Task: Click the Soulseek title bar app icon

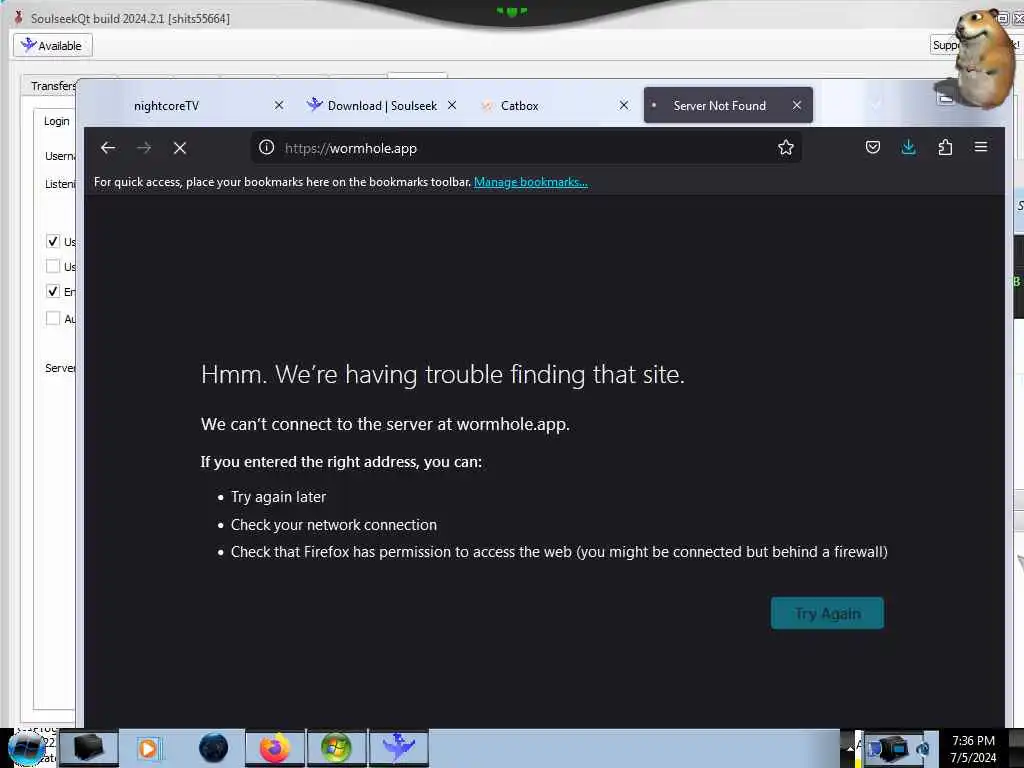Action: tap(18, 18)
